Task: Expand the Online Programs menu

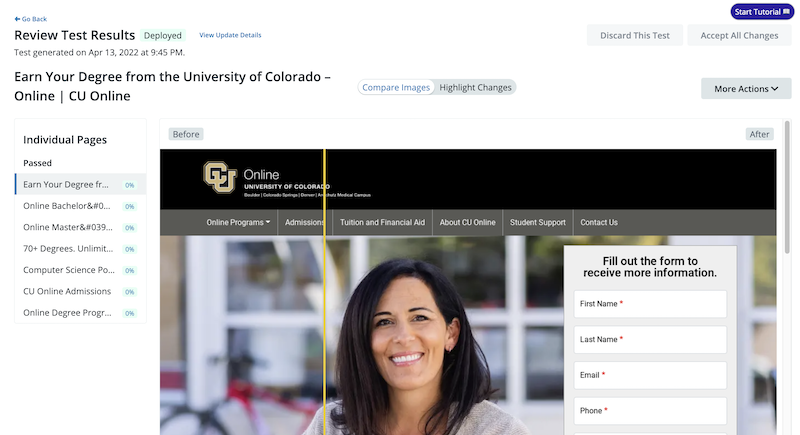Action: (238, 222)
